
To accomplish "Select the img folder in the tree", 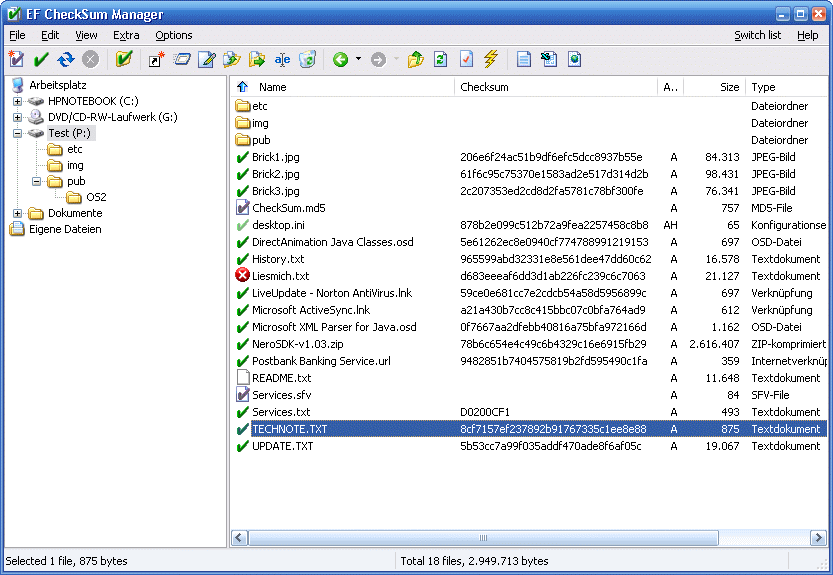I will [75, 165].
